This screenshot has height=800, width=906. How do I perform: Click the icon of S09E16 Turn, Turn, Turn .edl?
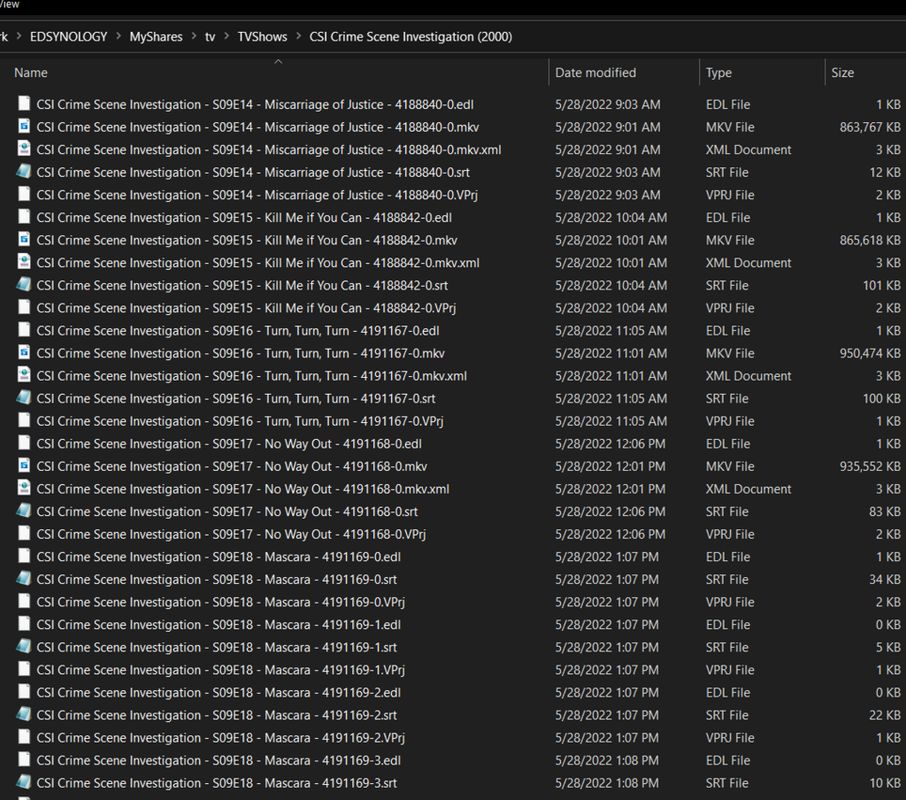coord(24,330)
